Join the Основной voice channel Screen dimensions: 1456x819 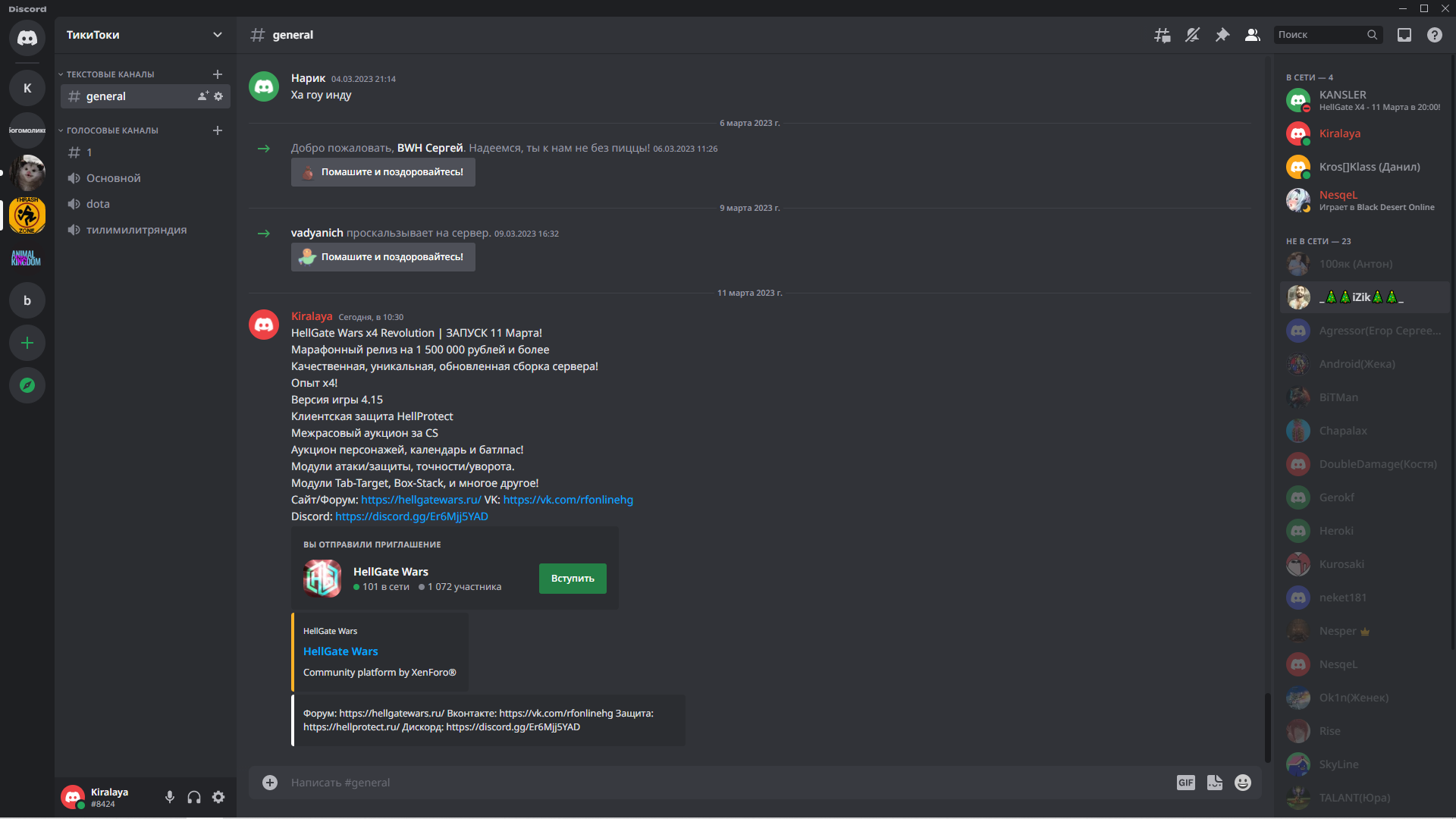(x=146, y=178)
